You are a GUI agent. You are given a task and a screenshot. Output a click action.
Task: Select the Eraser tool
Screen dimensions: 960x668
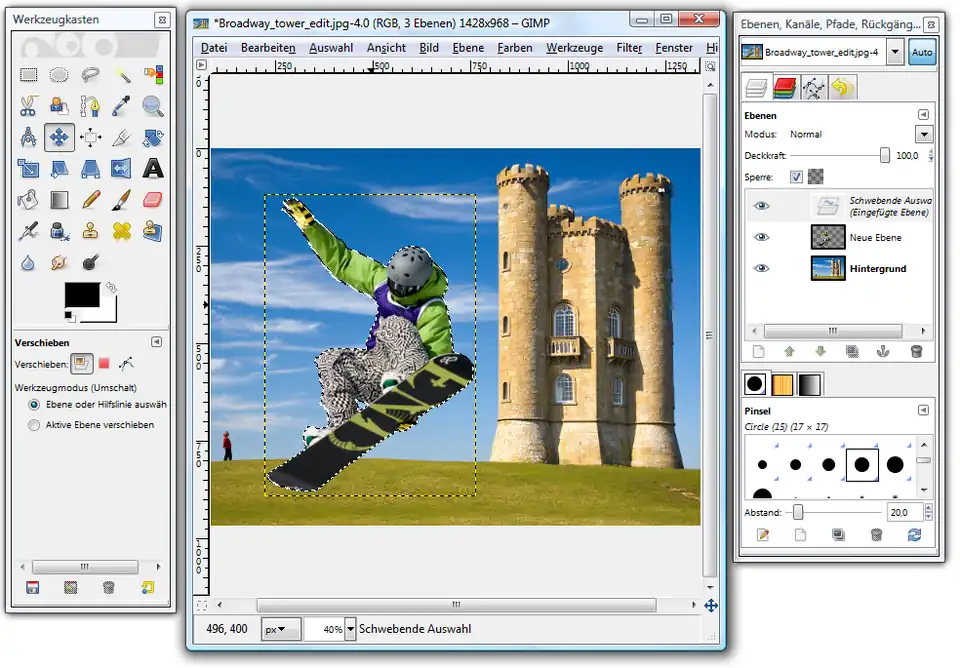(152, 199)
